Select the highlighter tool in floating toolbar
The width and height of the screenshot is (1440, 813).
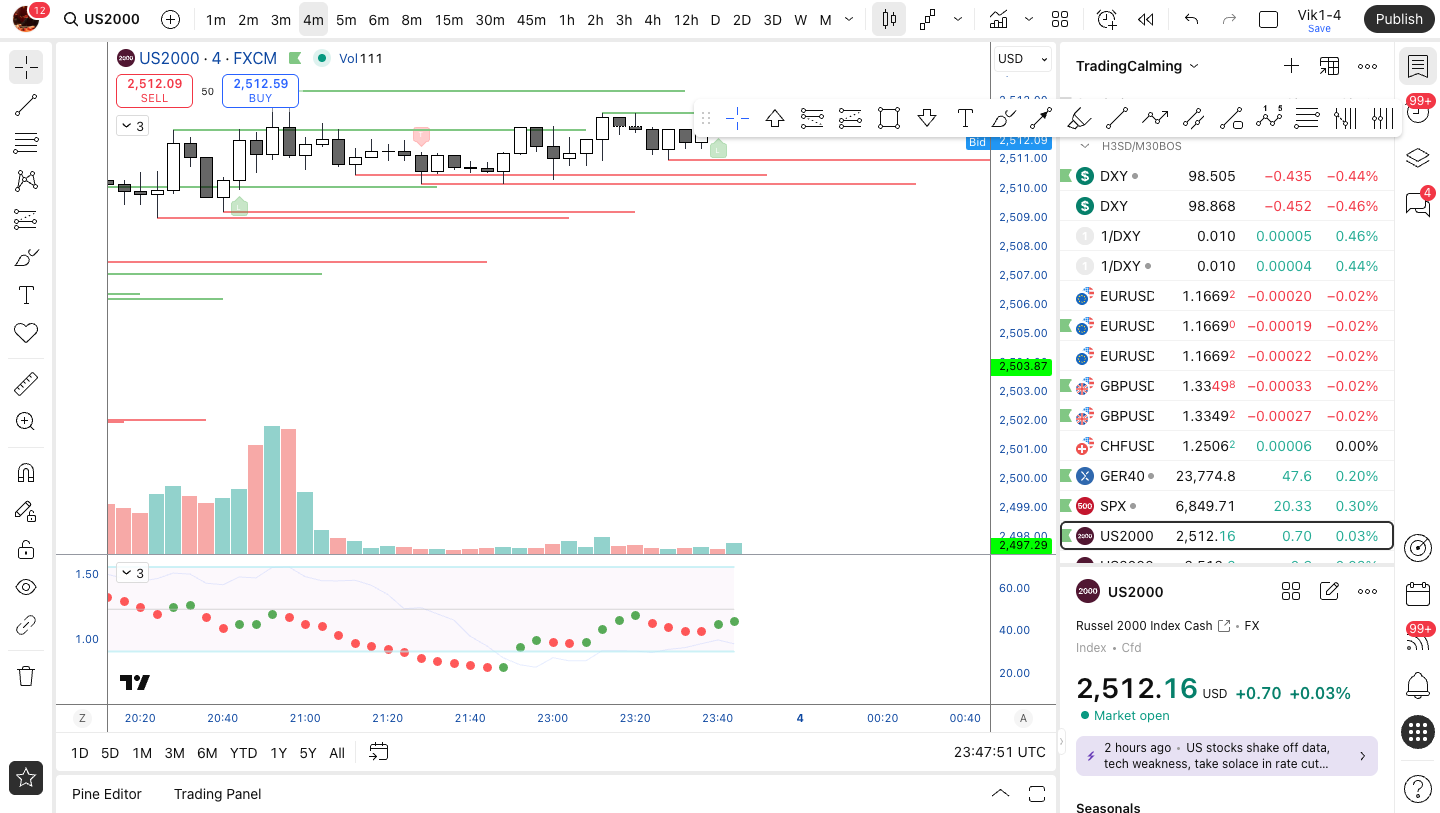coord(1079,119)
